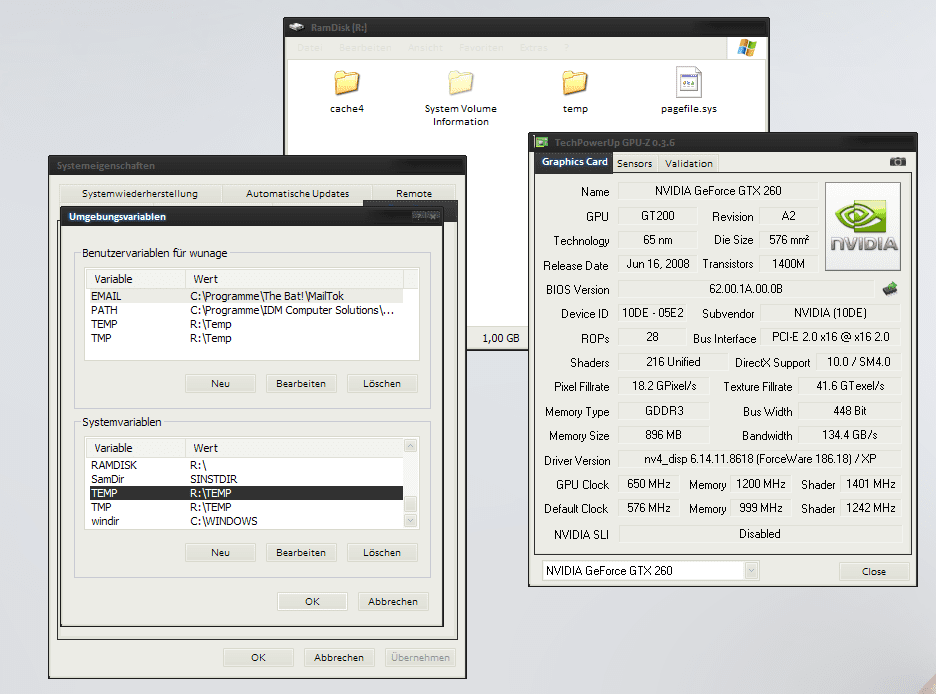Click the Wert column header in Systemvariablen

point(294,448)
